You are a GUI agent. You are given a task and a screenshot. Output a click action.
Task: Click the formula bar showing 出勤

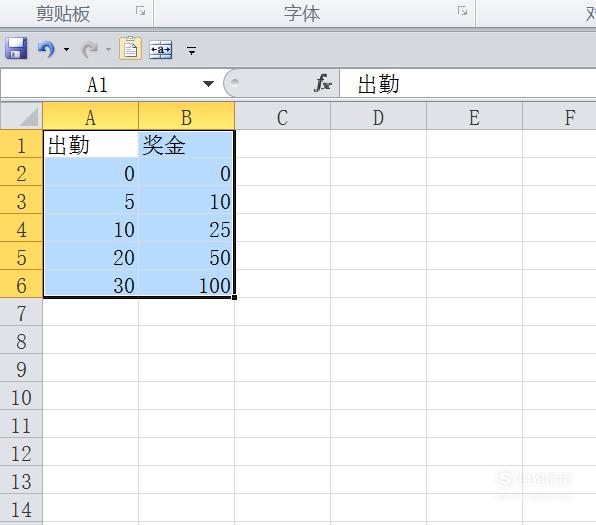(468, 84)
